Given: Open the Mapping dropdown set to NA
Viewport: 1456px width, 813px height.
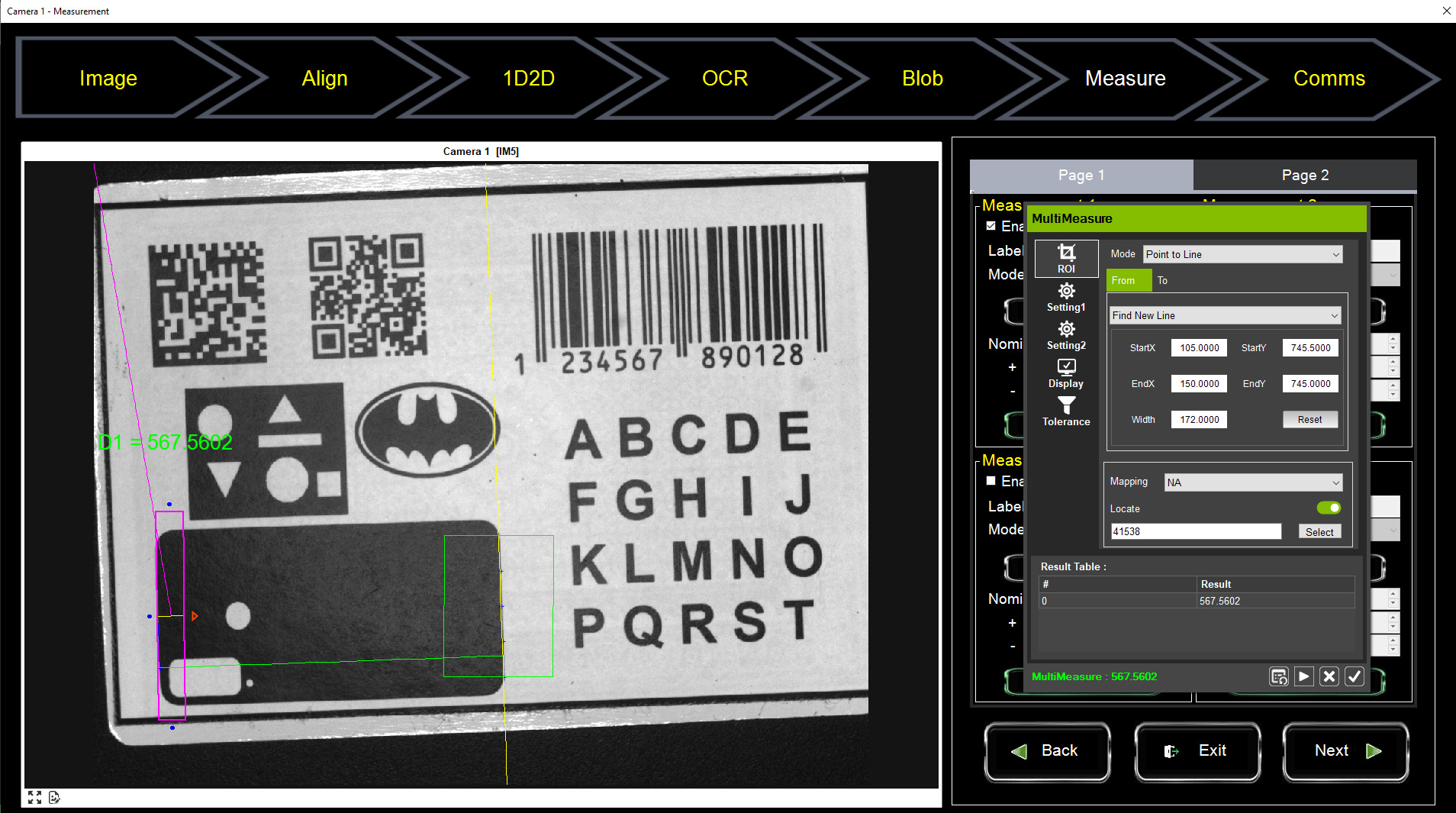Looking at the screenshot, I should (1252, 482).
